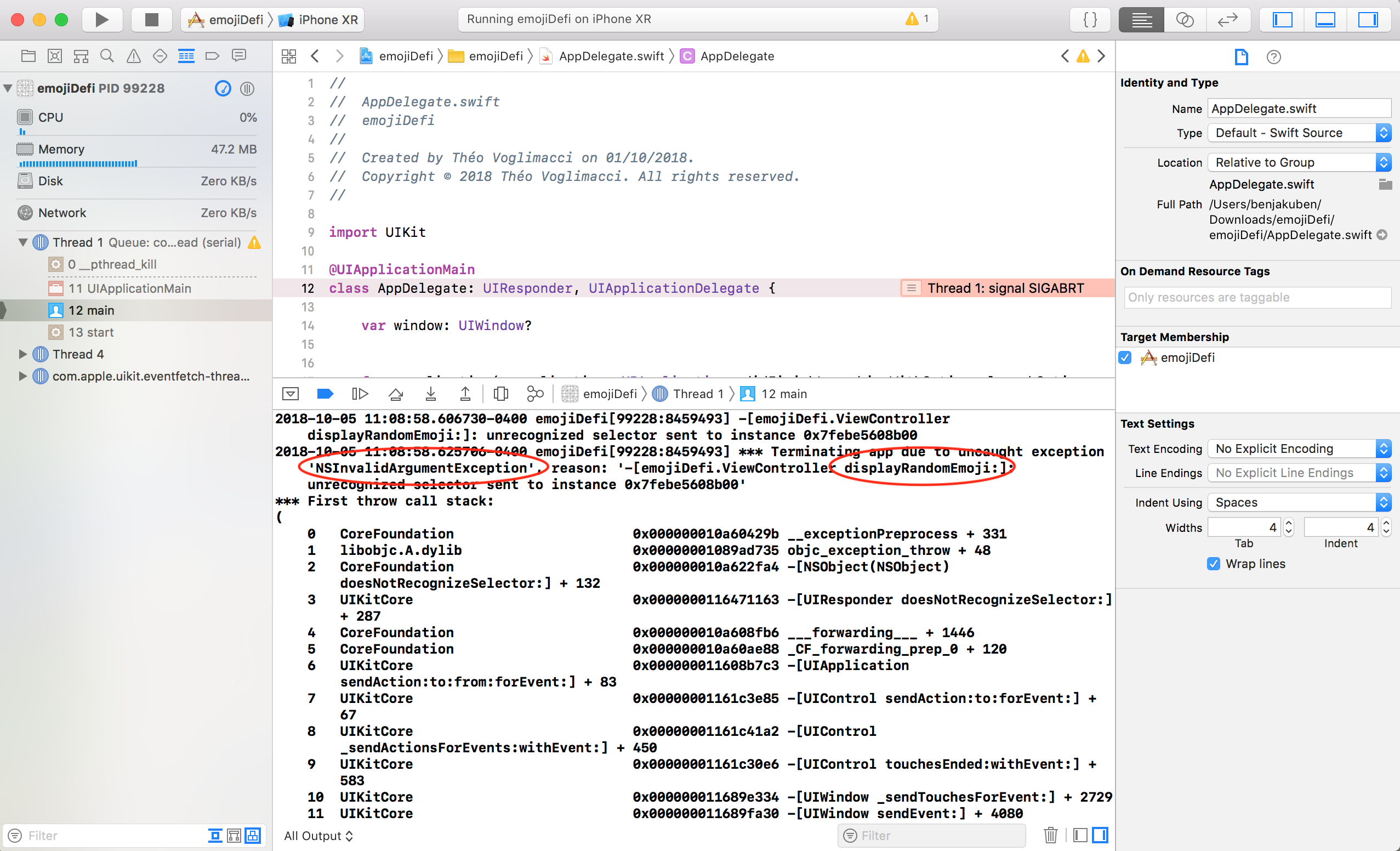Open the emojiDefi scheme selector
Screen dimensions: 1400x851
pos(226,20)
